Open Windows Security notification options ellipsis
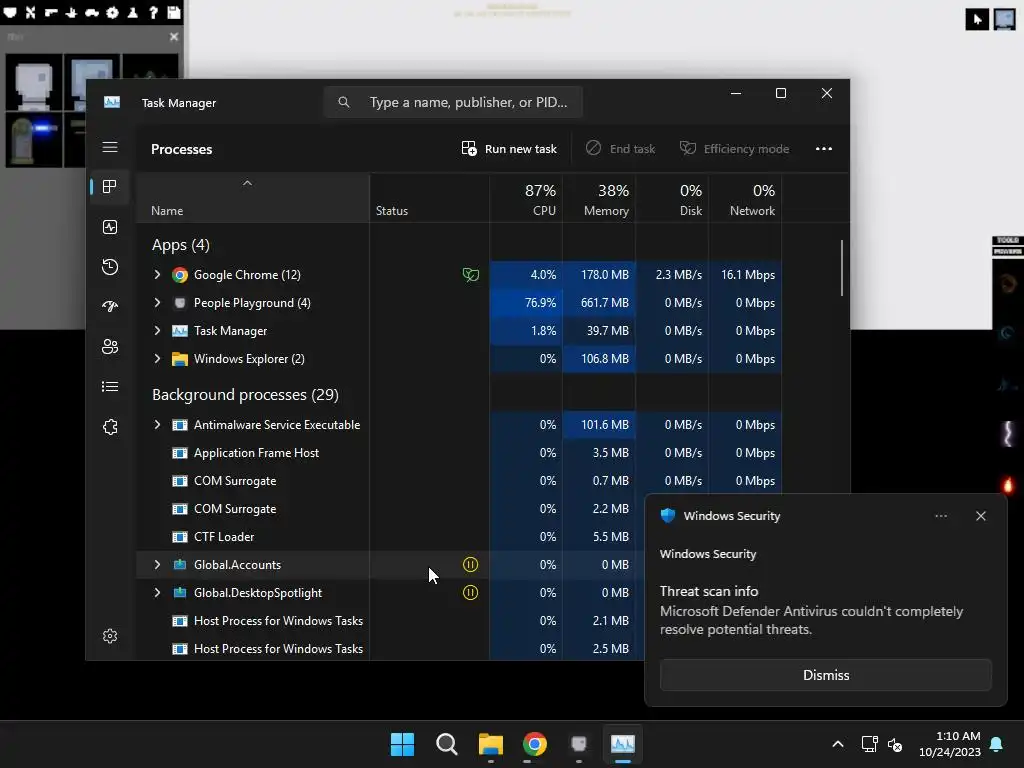The width and height of the screenshot is (1024, 768). click(940, 516)
